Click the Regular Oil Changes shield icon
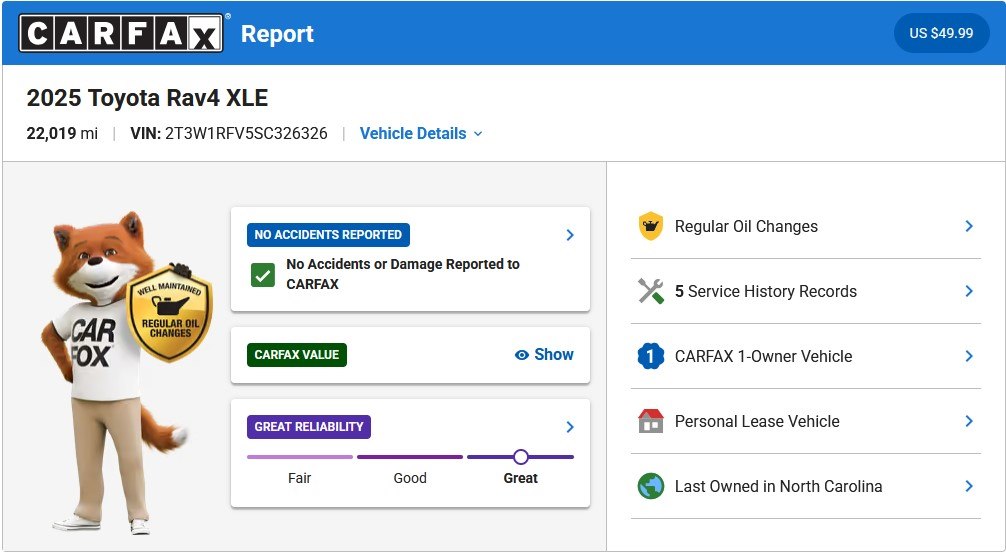Image resolution: width=1006 pixels, height=553 pixels. 651,226
